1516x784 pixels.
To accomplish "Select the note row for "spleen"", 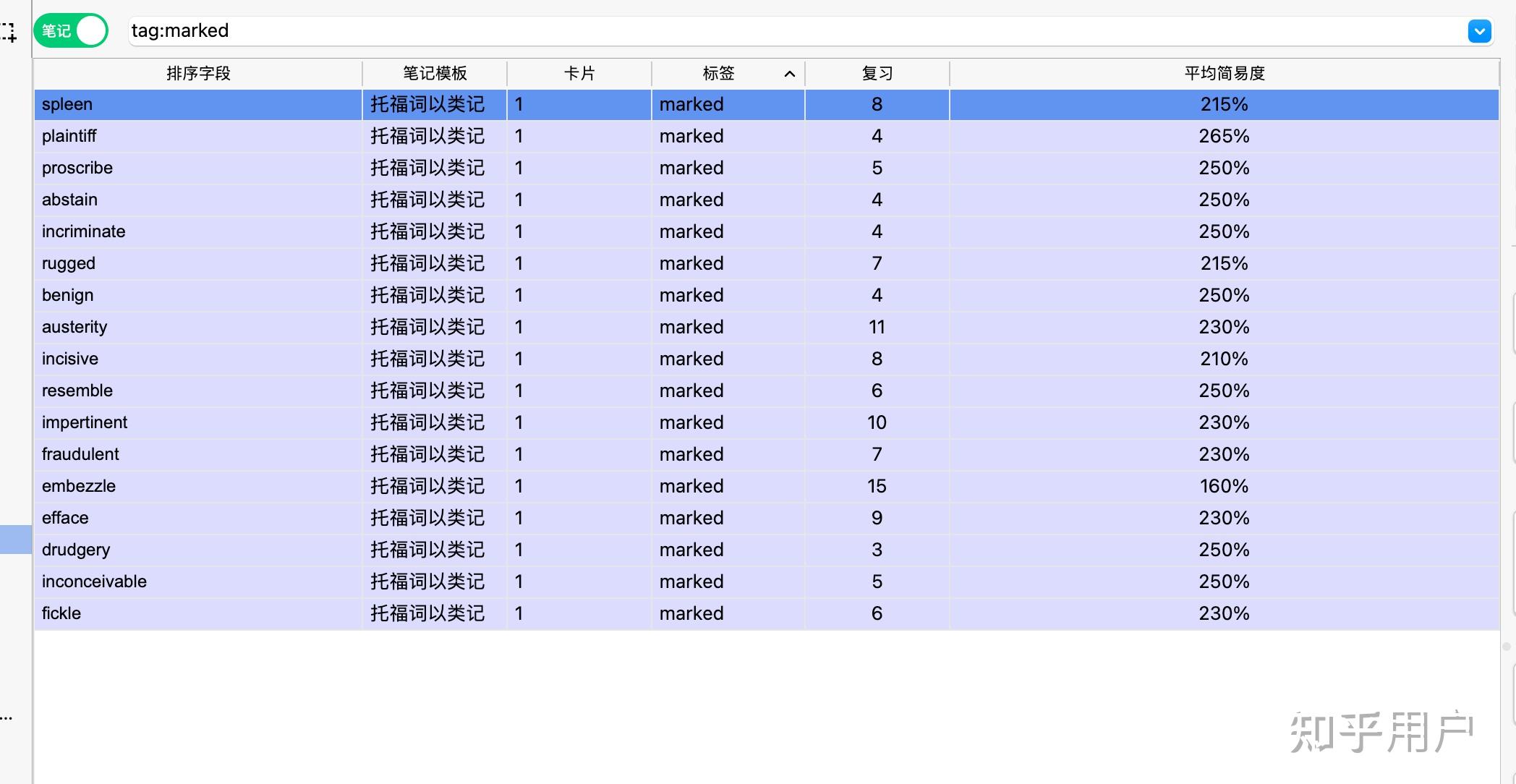I will [289, 104].
